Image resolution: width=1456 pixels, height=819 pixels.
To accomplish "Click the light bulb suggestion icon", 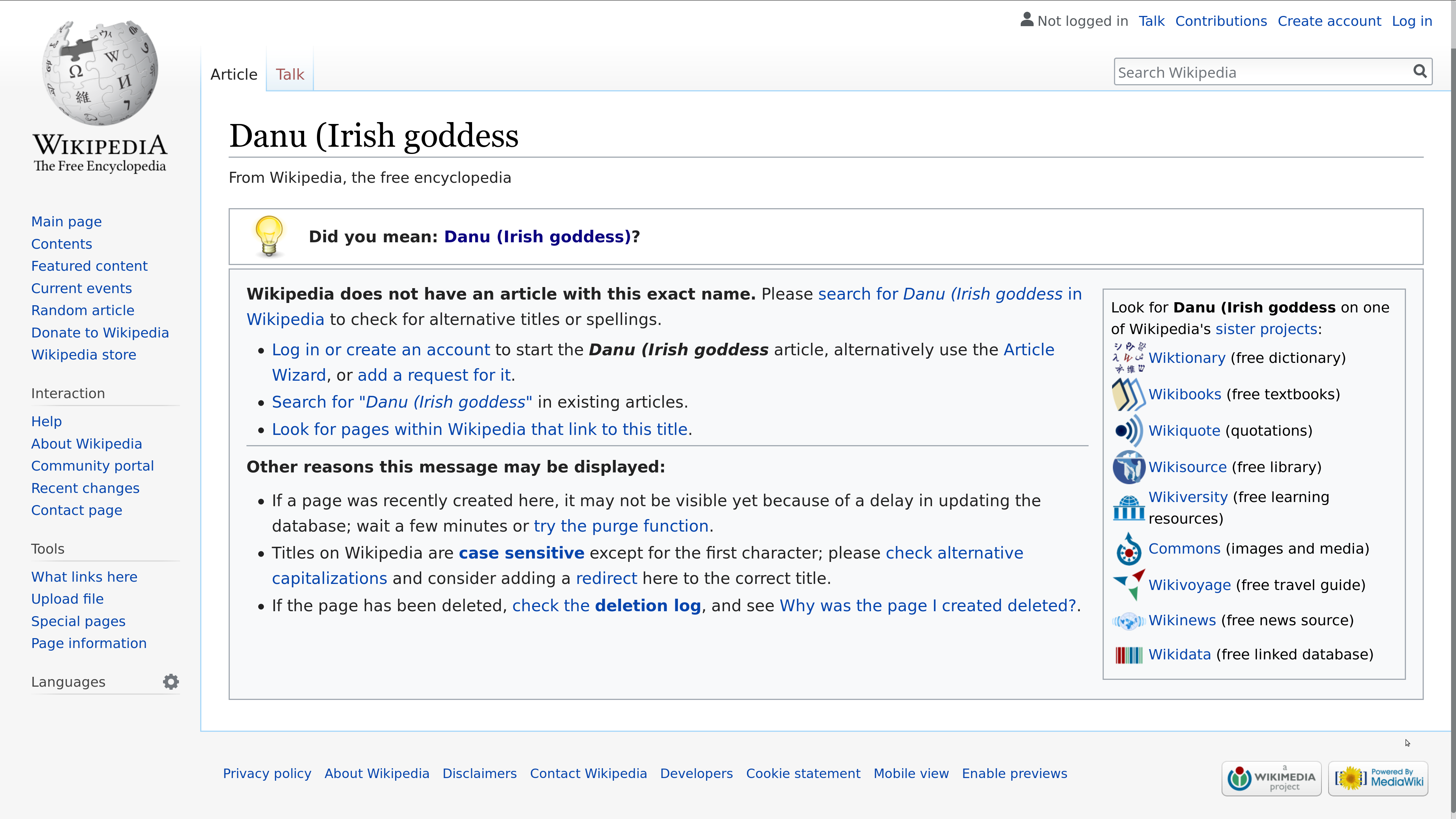I will point(269,236).
